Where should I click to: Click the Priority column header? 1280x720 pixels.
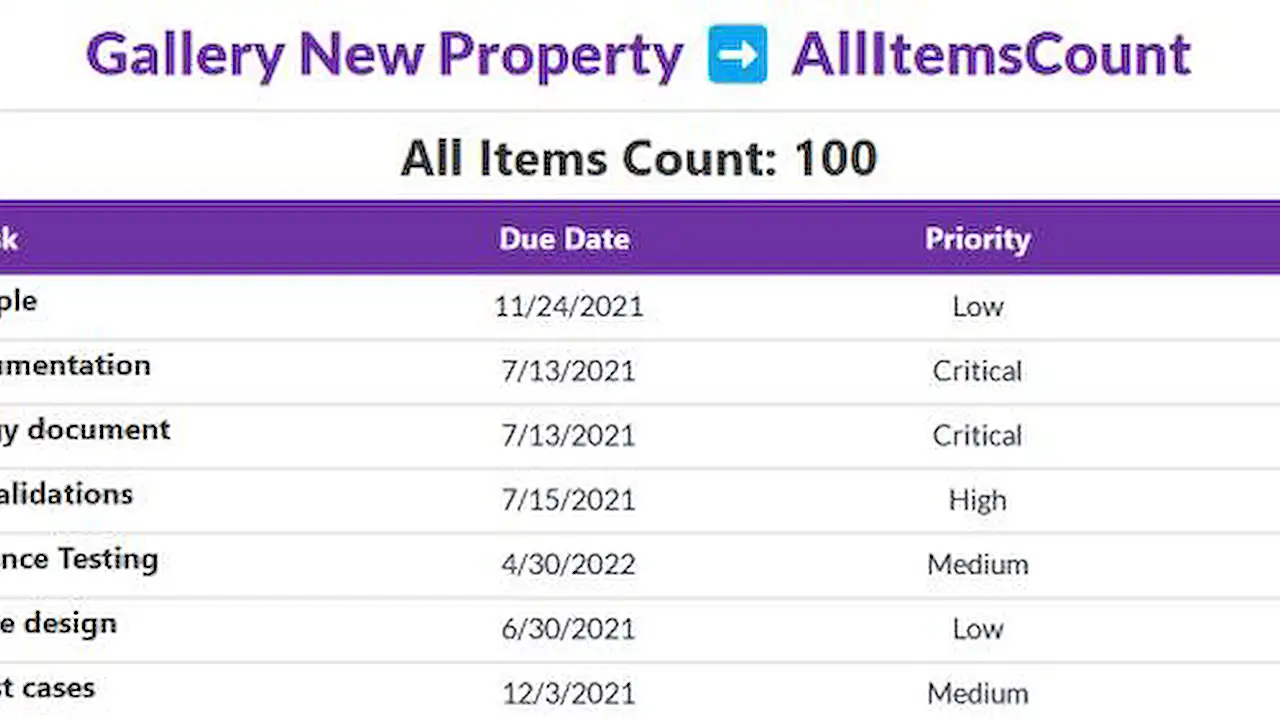tap(977, 239)
